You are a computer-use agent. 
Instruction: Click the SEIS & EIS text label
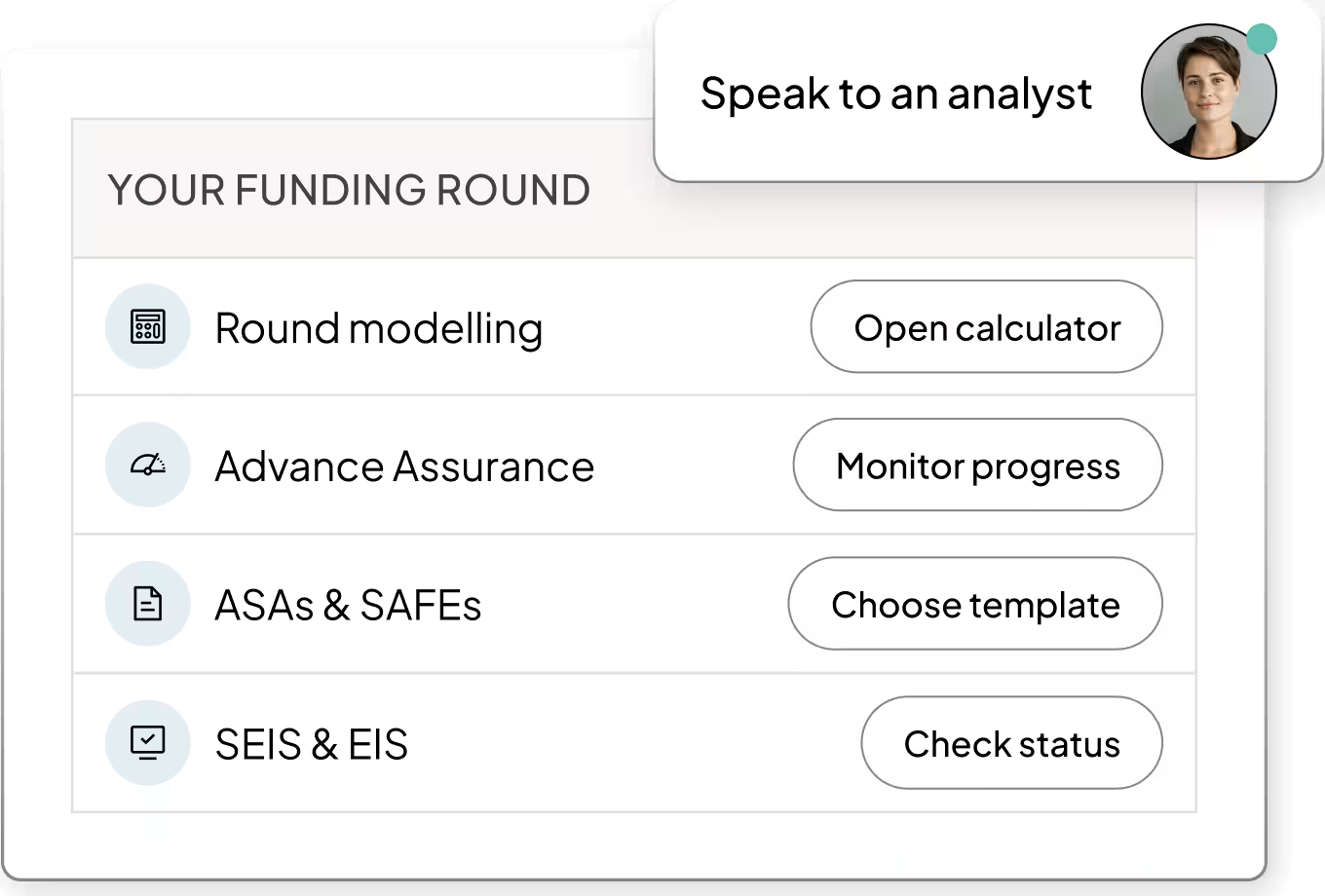(313, 744)
